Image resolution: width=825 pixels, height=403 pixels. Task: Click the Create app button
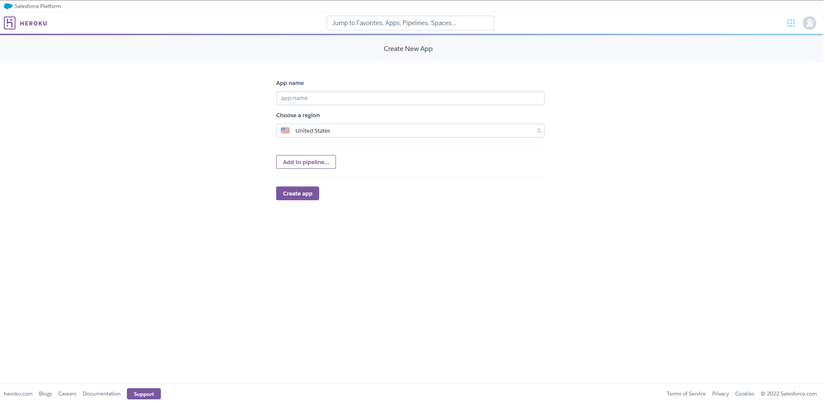tap(297, 194)
